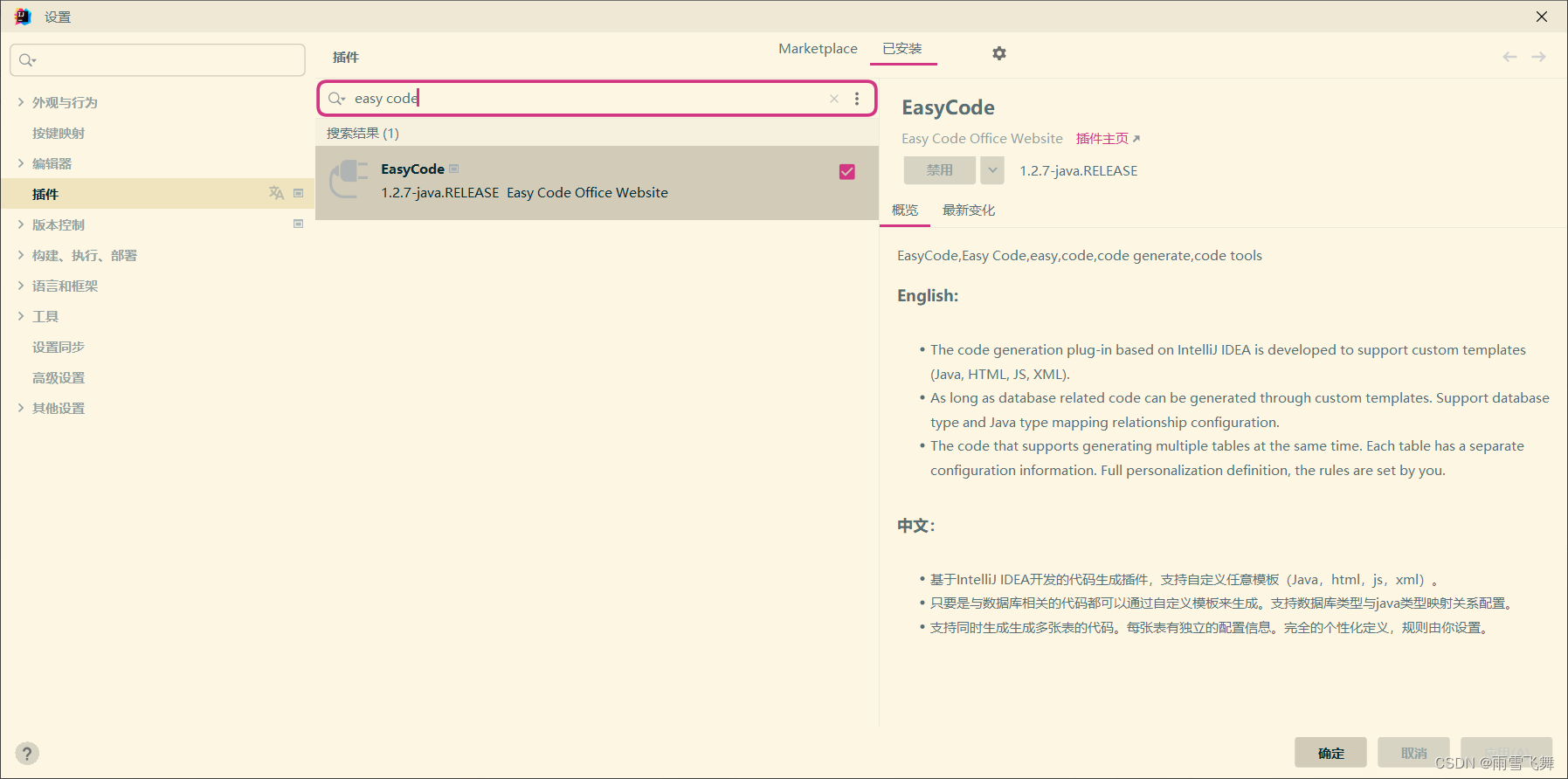Click the EasyCode title in detail panel
The image size is (1568, 779).
pos(948,107)
